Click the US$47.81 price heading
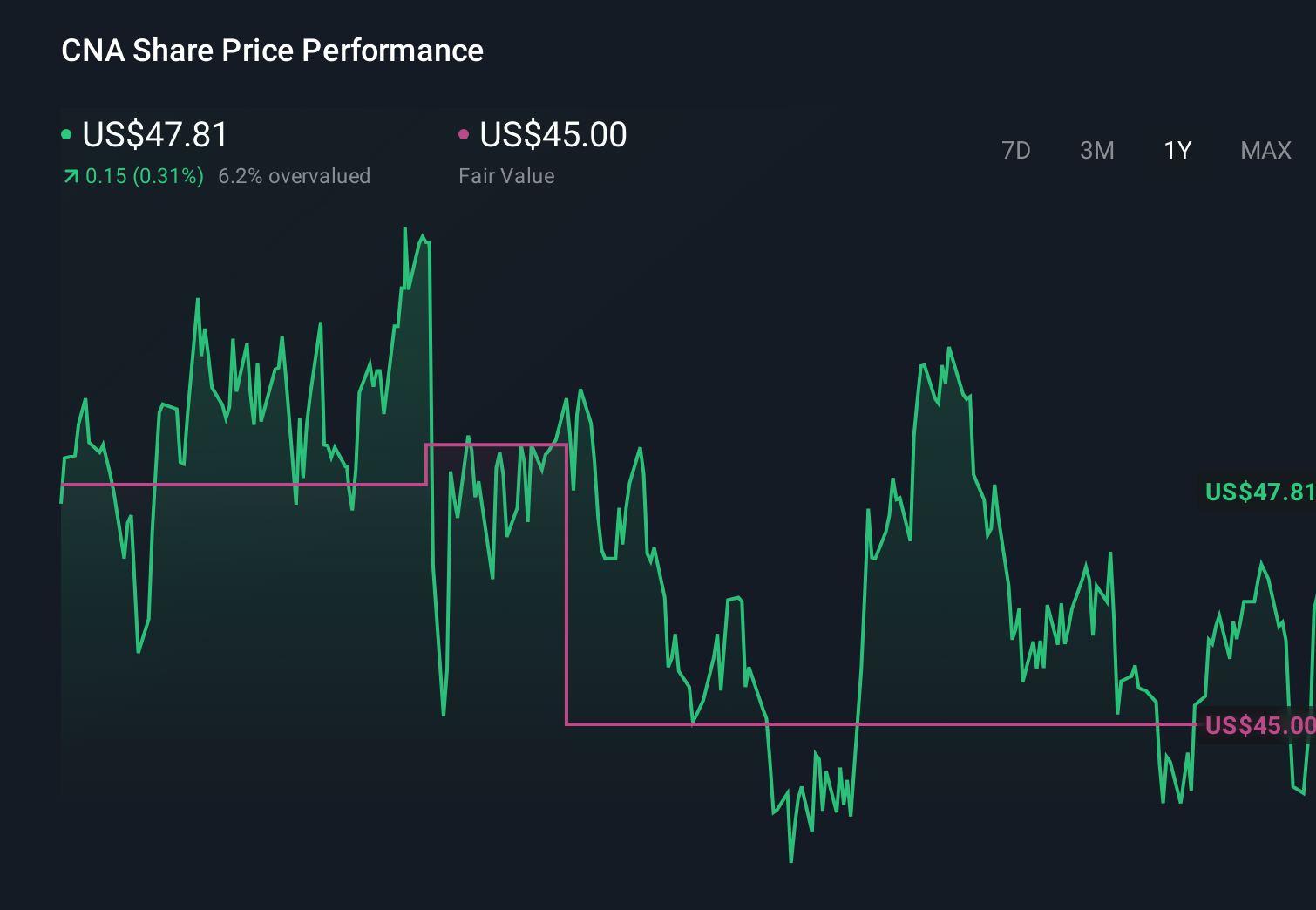The width and height of the screenshot is (1316, 910). coord(154,133)
